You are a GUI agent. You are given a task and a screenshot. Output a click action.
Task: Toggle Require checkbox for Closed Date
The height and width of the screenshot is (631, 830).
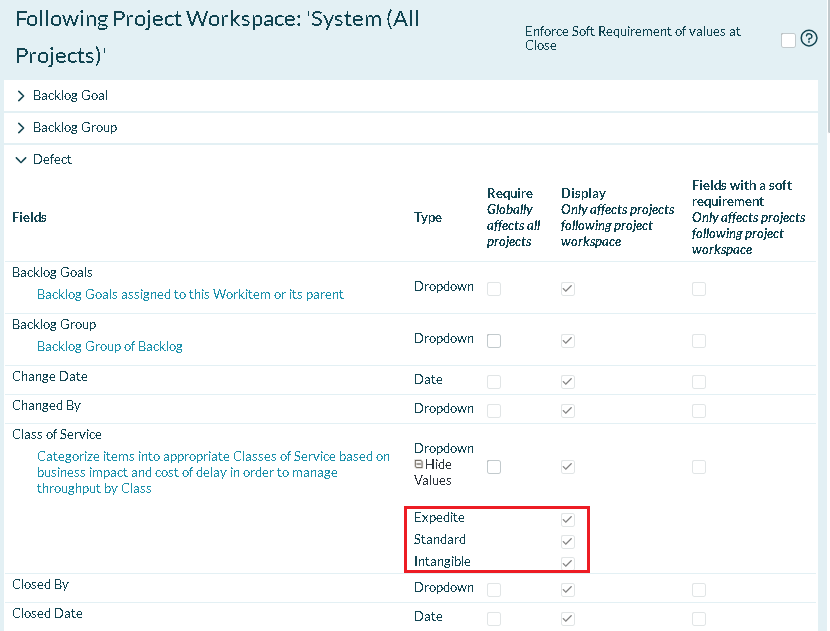(494, 618)
